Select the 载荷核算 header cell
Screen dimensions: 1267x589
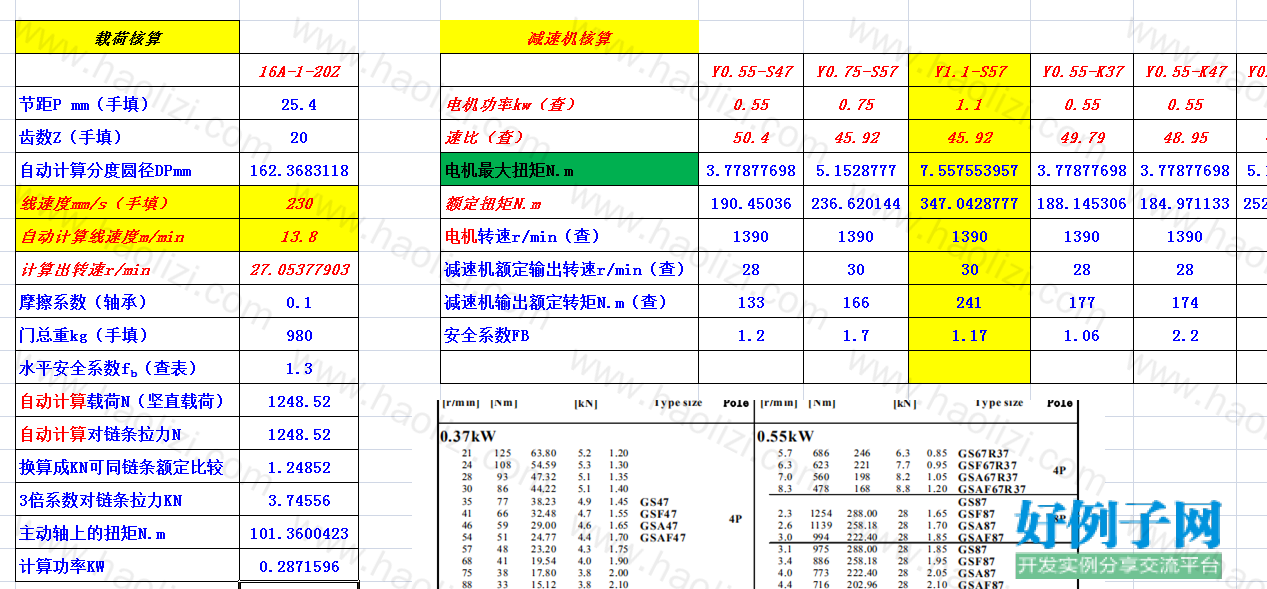[127, 38]
